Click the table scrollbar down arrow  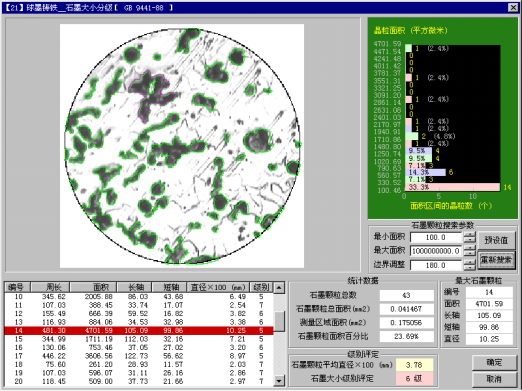pos(279,380)
